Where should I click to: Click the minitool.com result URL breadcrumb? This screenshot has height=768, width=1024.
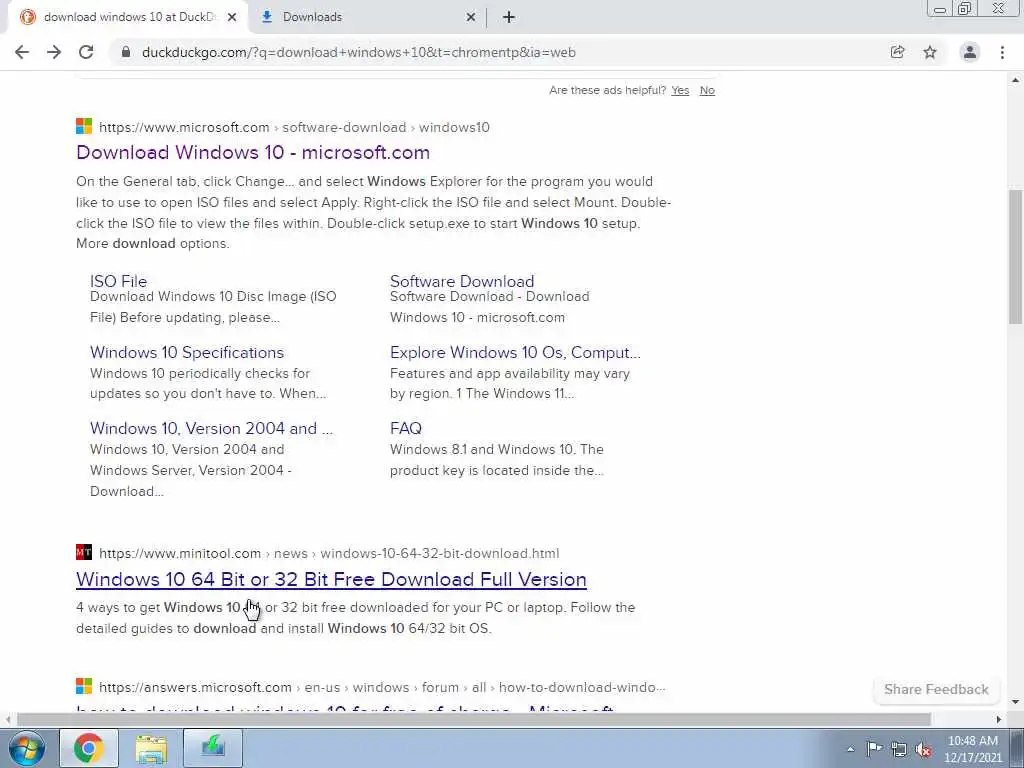click(x=329, y=553)
